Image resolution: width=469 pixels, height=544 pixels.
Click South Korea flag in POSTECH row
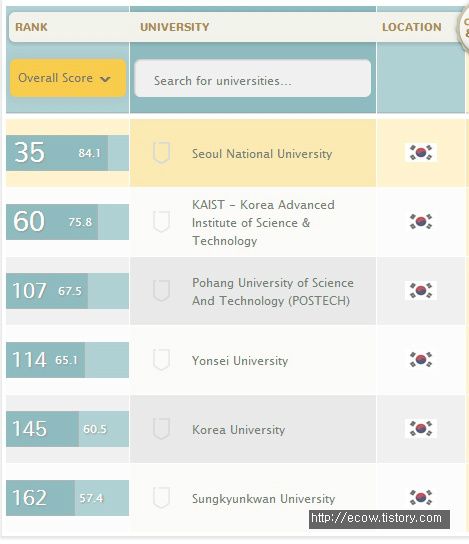pyautogui.click(x=421, y=290)
